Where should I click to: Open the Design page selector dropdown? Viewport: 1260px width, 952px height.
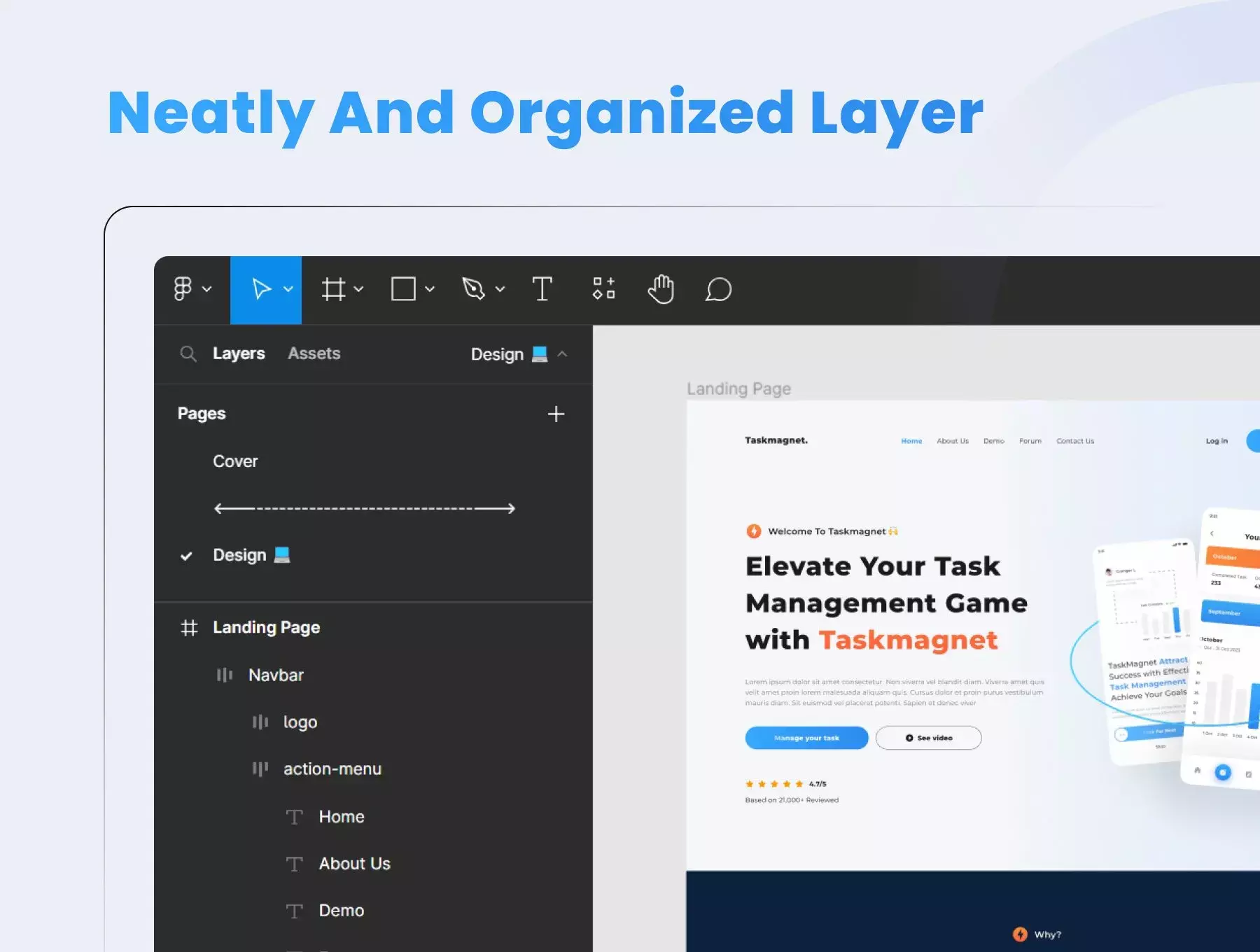[518, 353]
